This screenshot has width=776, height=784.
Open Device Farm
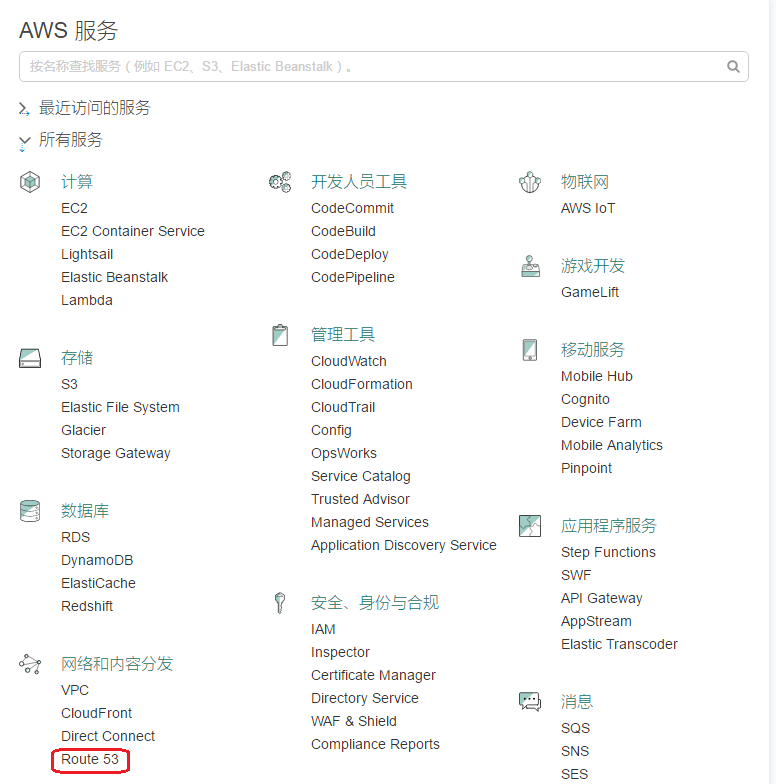click(601, 422)
